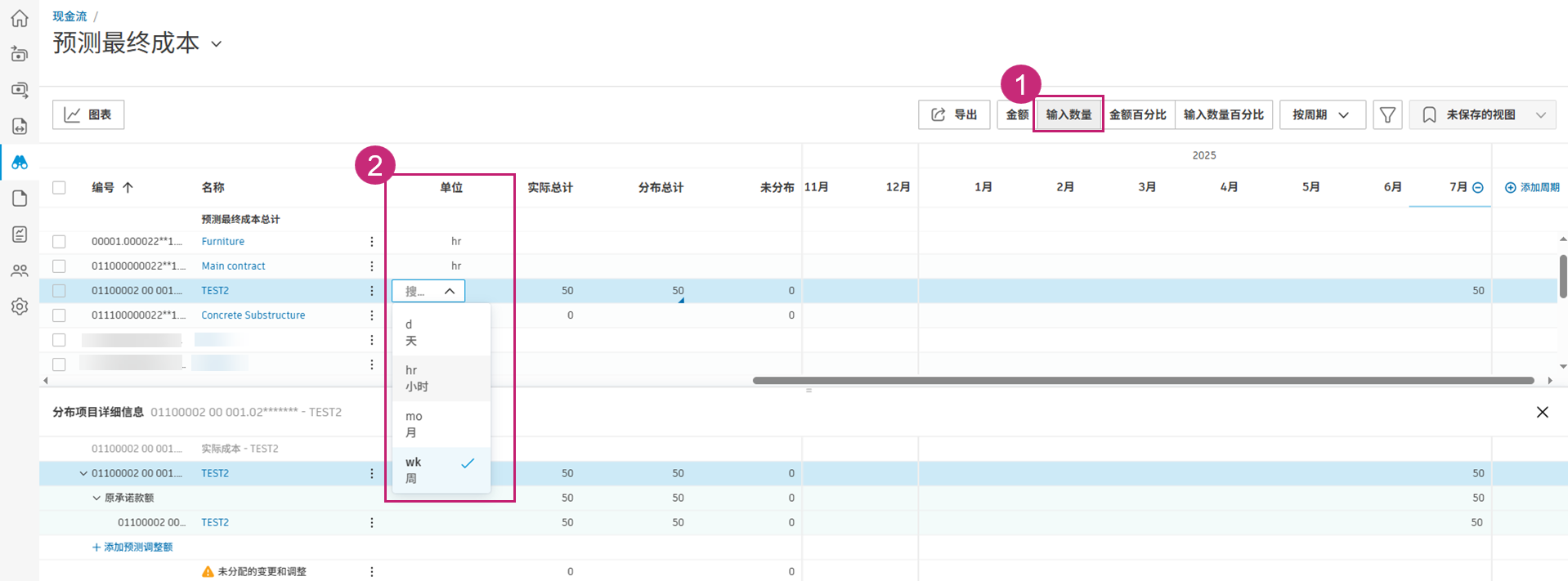The width and height of the screenshot is (1568, 581).
Task: Click the vertical scrollbar thumb of grid
Action: point(1563,276)
